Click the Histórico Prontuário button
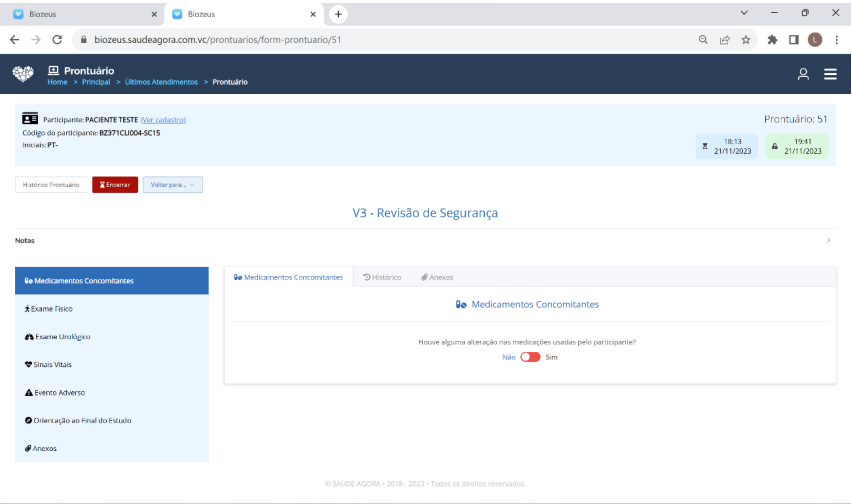 point(51,185)
